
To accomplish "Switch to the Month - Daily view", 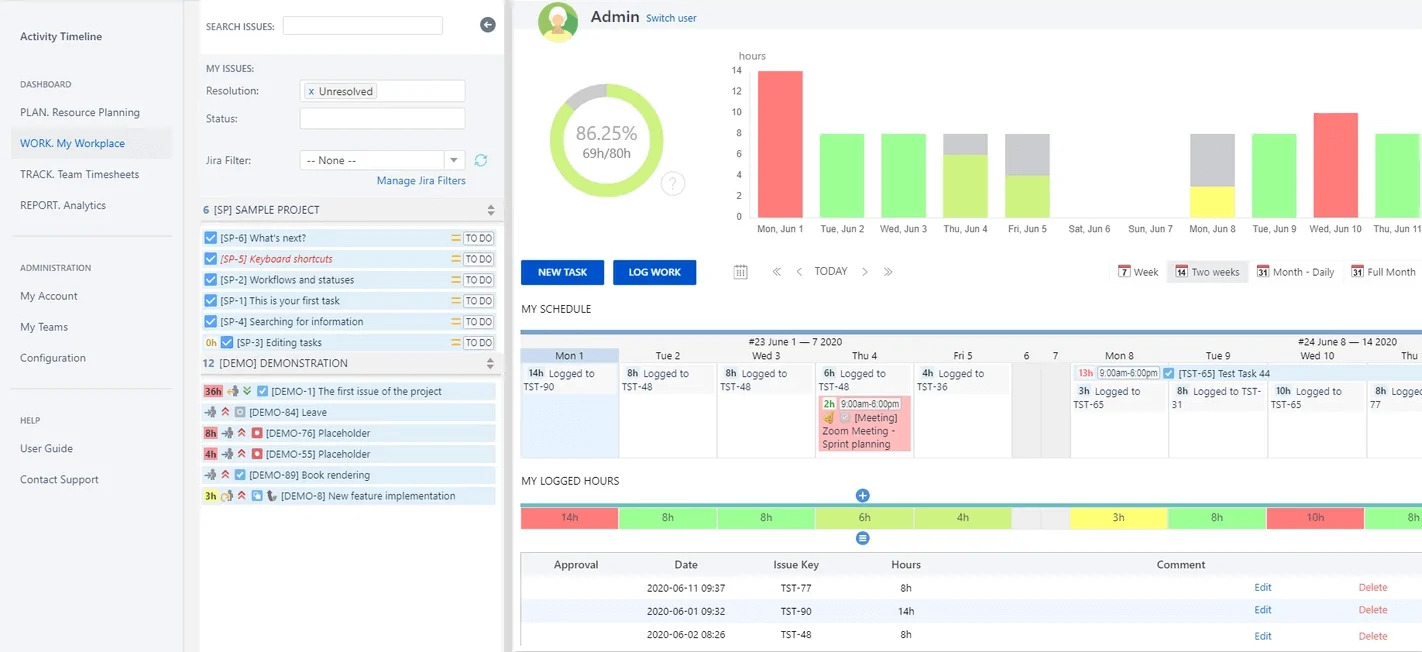I will coord(1295,271).
